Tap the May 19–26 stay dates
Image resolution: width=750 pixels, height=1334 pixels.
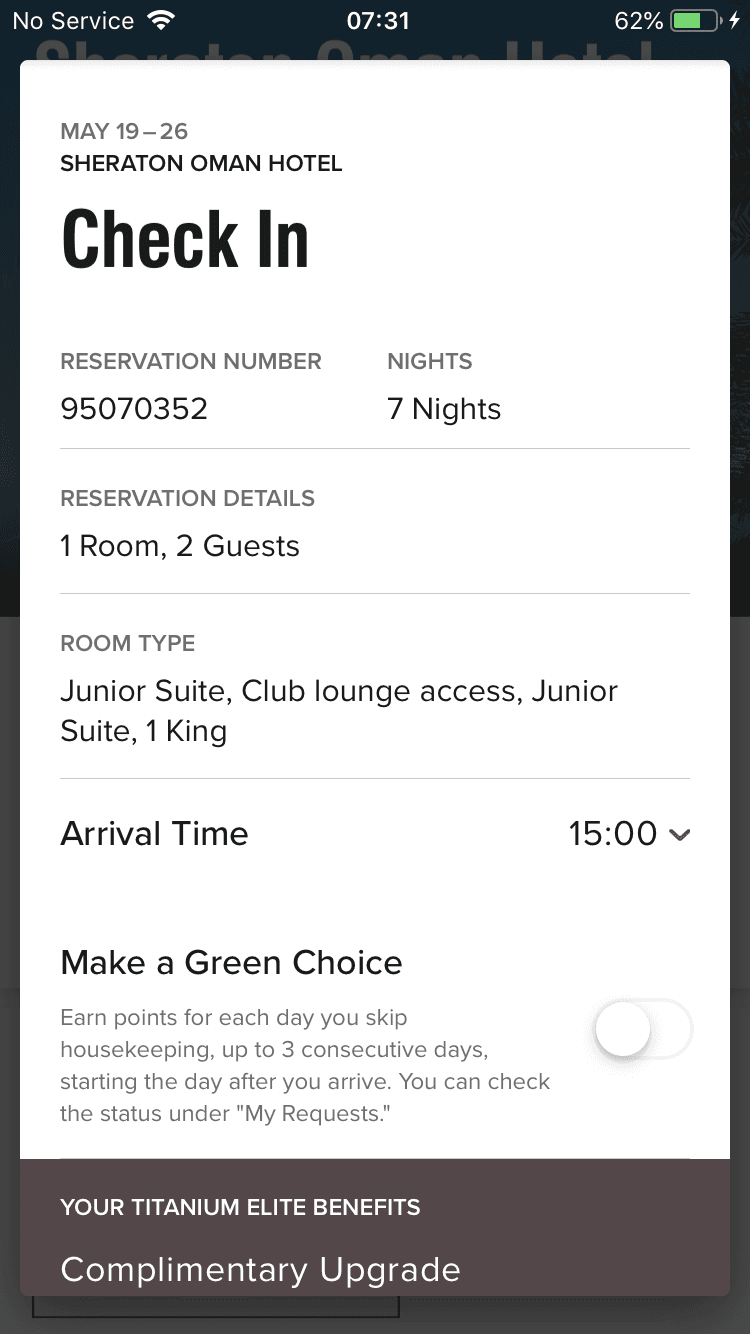124,131
